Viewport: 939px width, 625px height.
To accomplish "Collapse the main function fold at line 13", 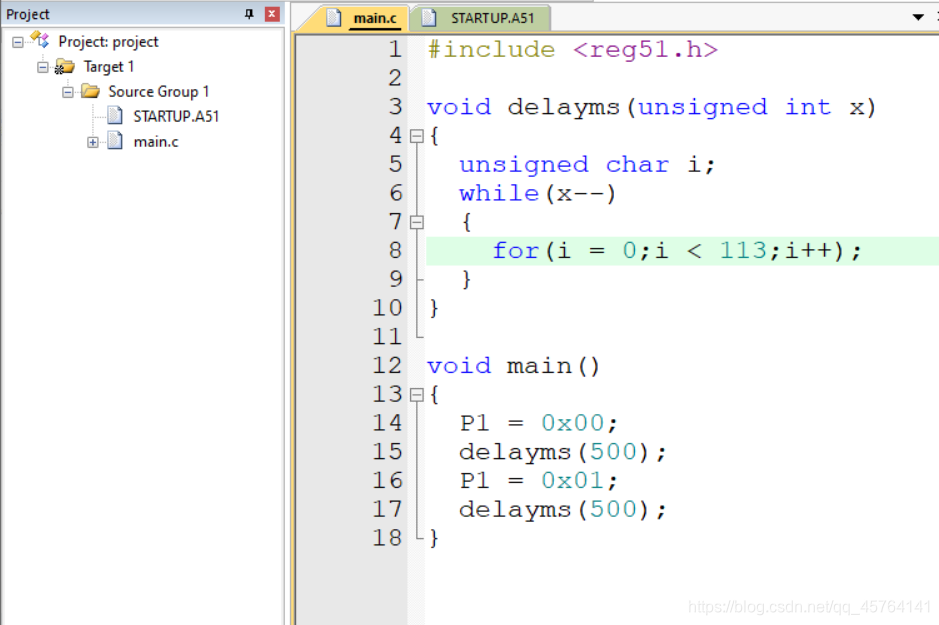I will pos(417,395).
